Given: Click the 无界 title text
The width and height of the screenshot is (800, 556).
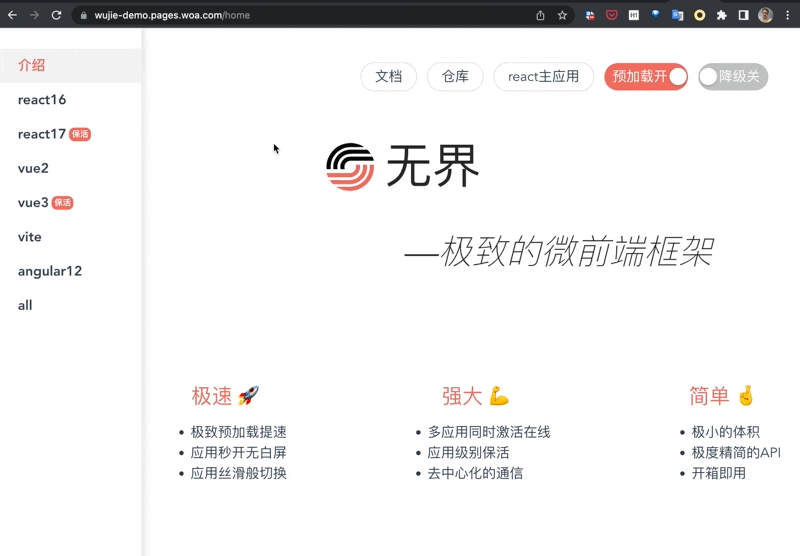Looking at the screenshot, I should point(433,166).
